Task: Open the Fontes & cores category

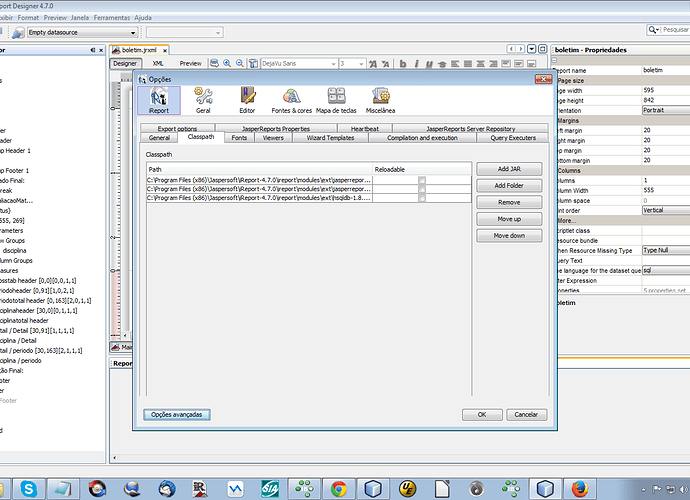Action: point(291,100)
